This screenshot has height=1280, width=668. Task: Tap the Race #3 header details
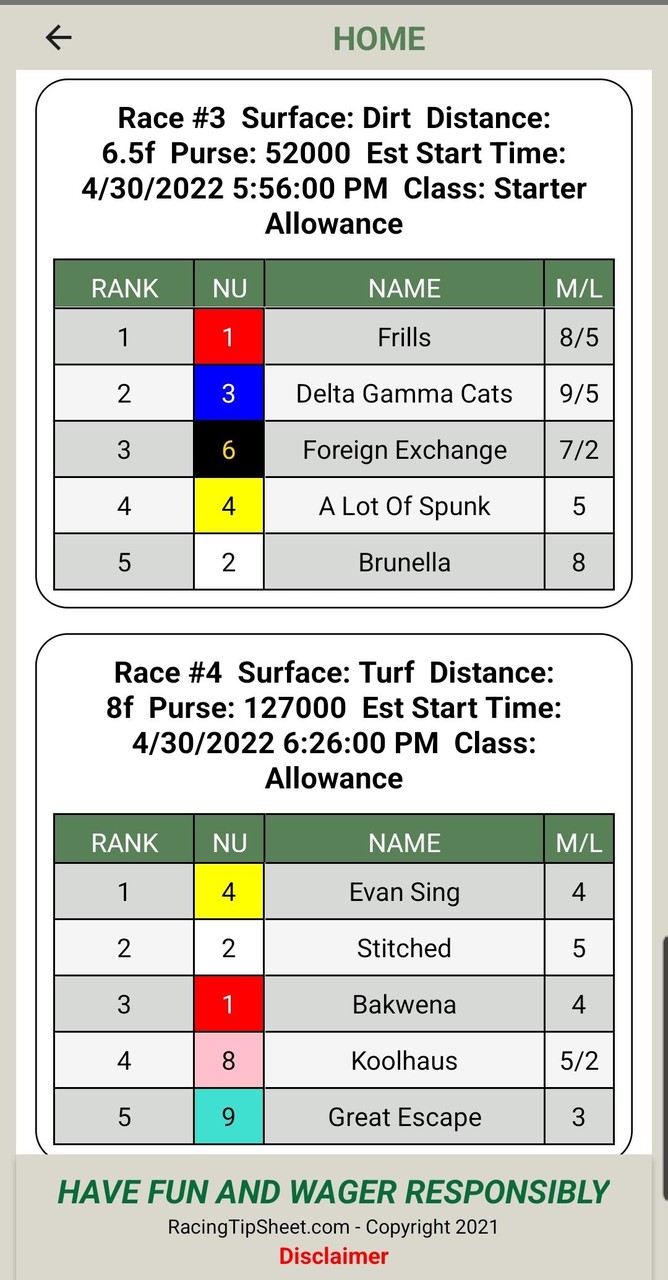[x=334, y=170]
